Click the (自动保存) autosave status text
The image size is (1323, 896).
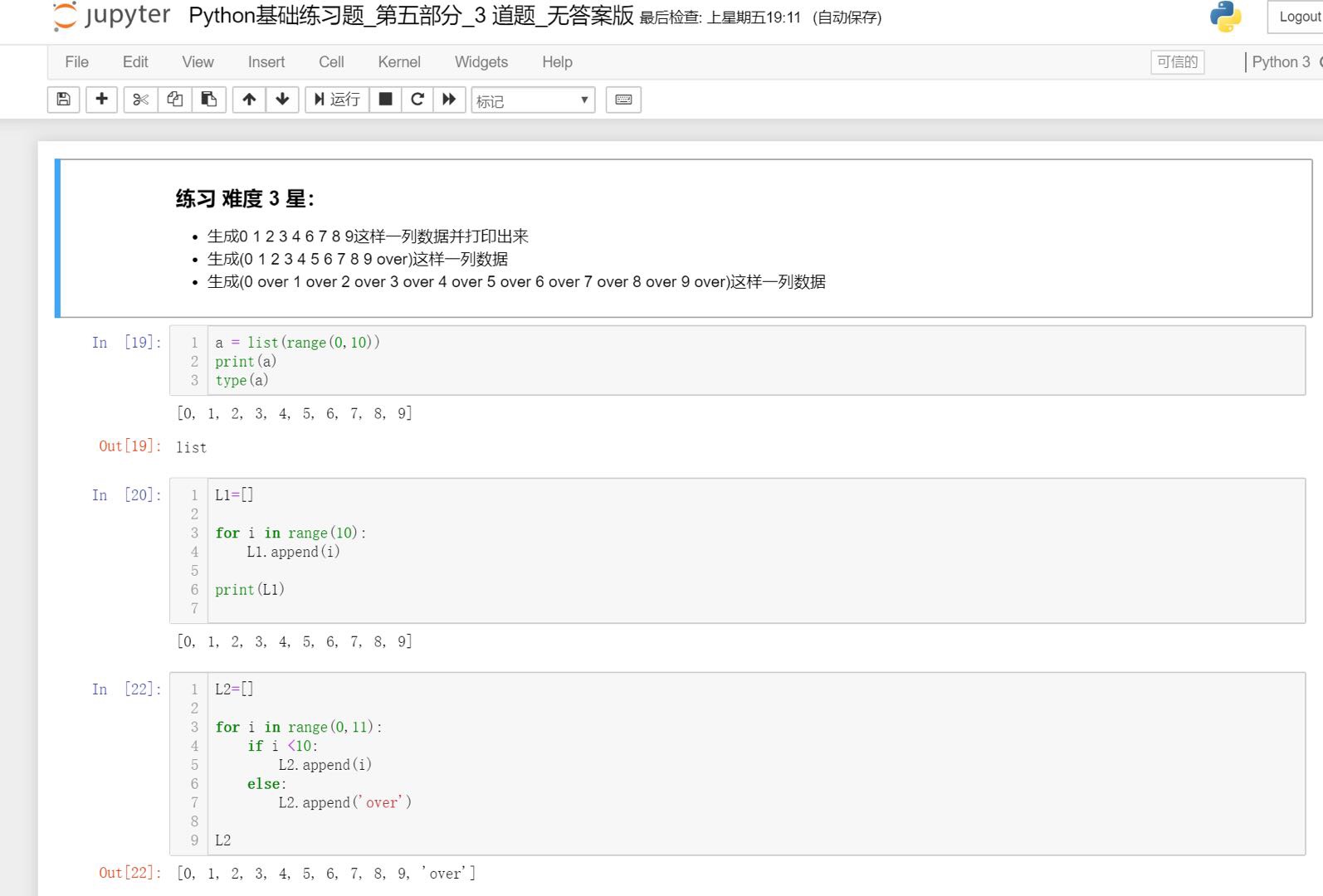point(847,17)
